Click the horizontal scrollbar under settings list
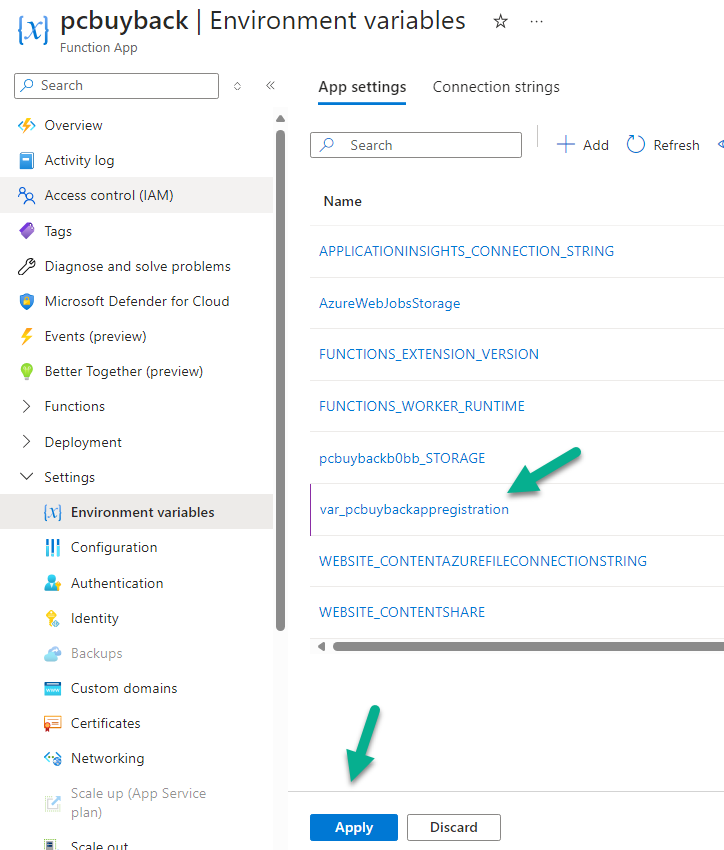724x850 pixels. click(x=528, y=646)
